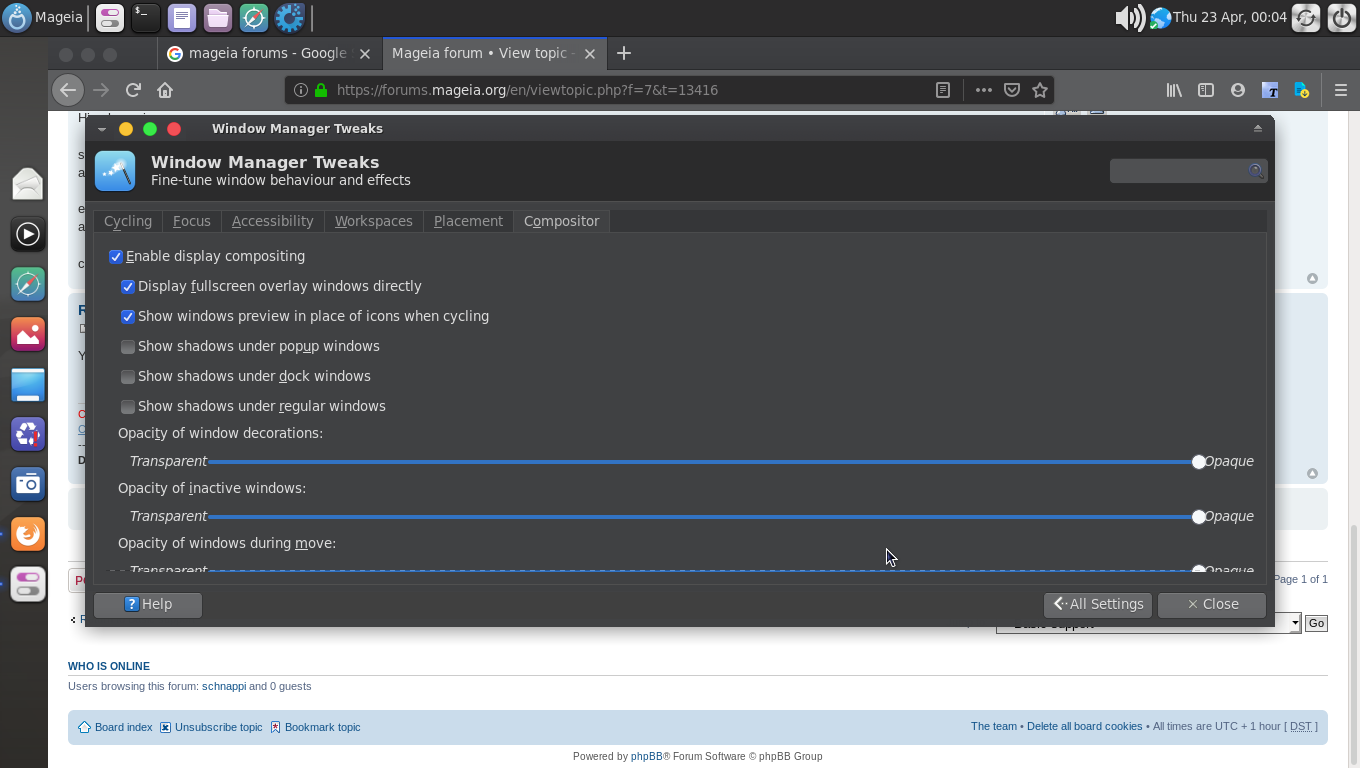Open the blue gear control center icon
The height and width of the screenshot is (768, 1360).
(x=289, y=17)
